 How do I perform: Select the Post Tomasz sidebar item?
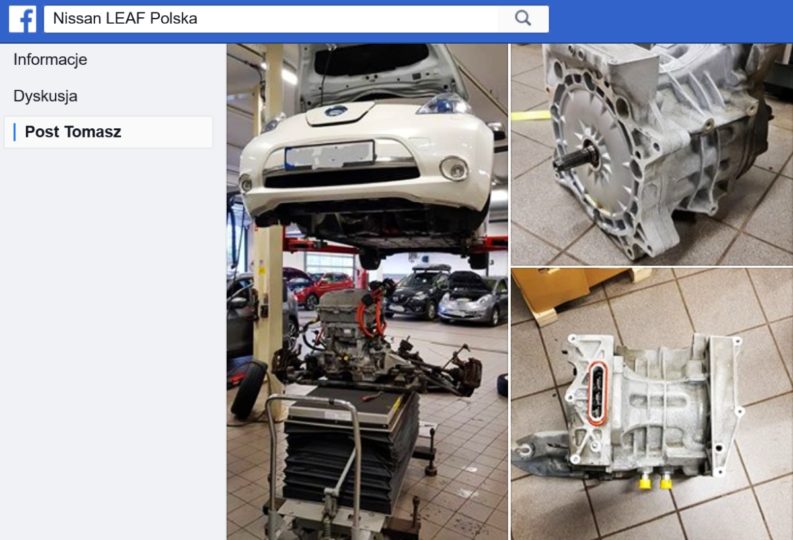click(108, 132)
